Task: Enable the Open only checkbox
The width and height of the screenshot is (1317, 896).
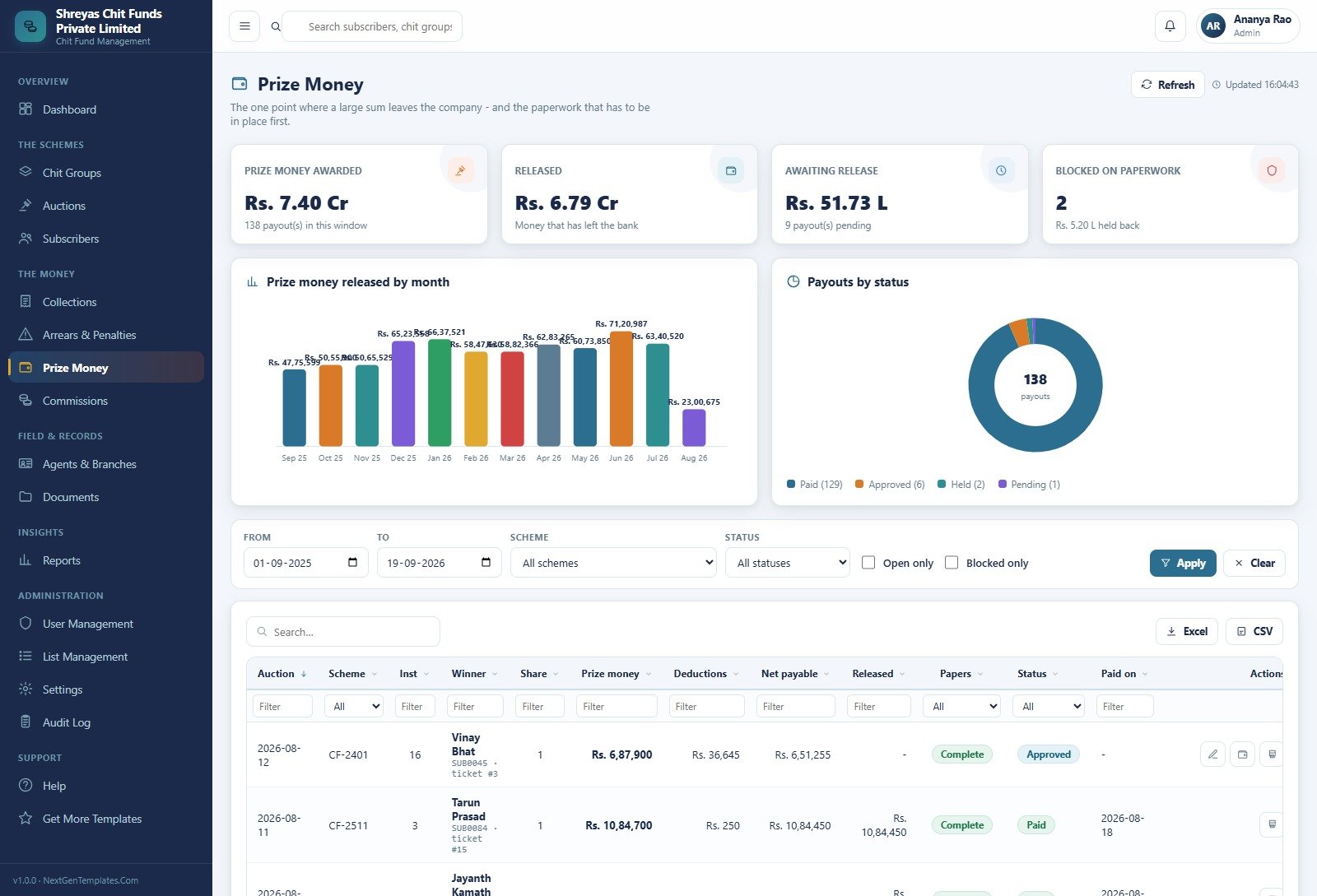Action: [868, 563]
